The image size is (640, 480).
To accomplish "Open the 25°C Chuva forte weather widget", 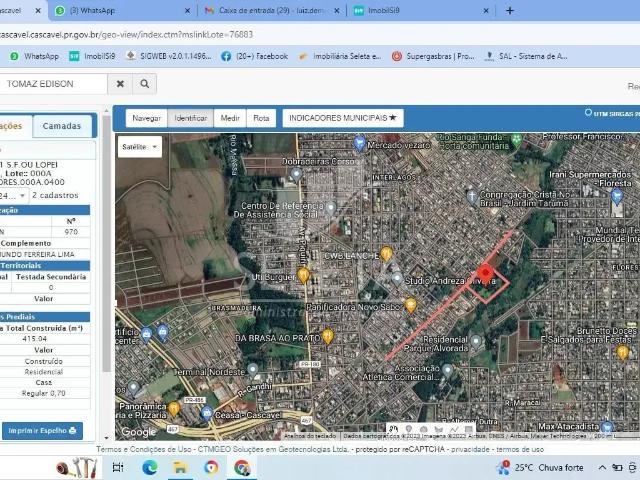I will [x=541, y=468].
